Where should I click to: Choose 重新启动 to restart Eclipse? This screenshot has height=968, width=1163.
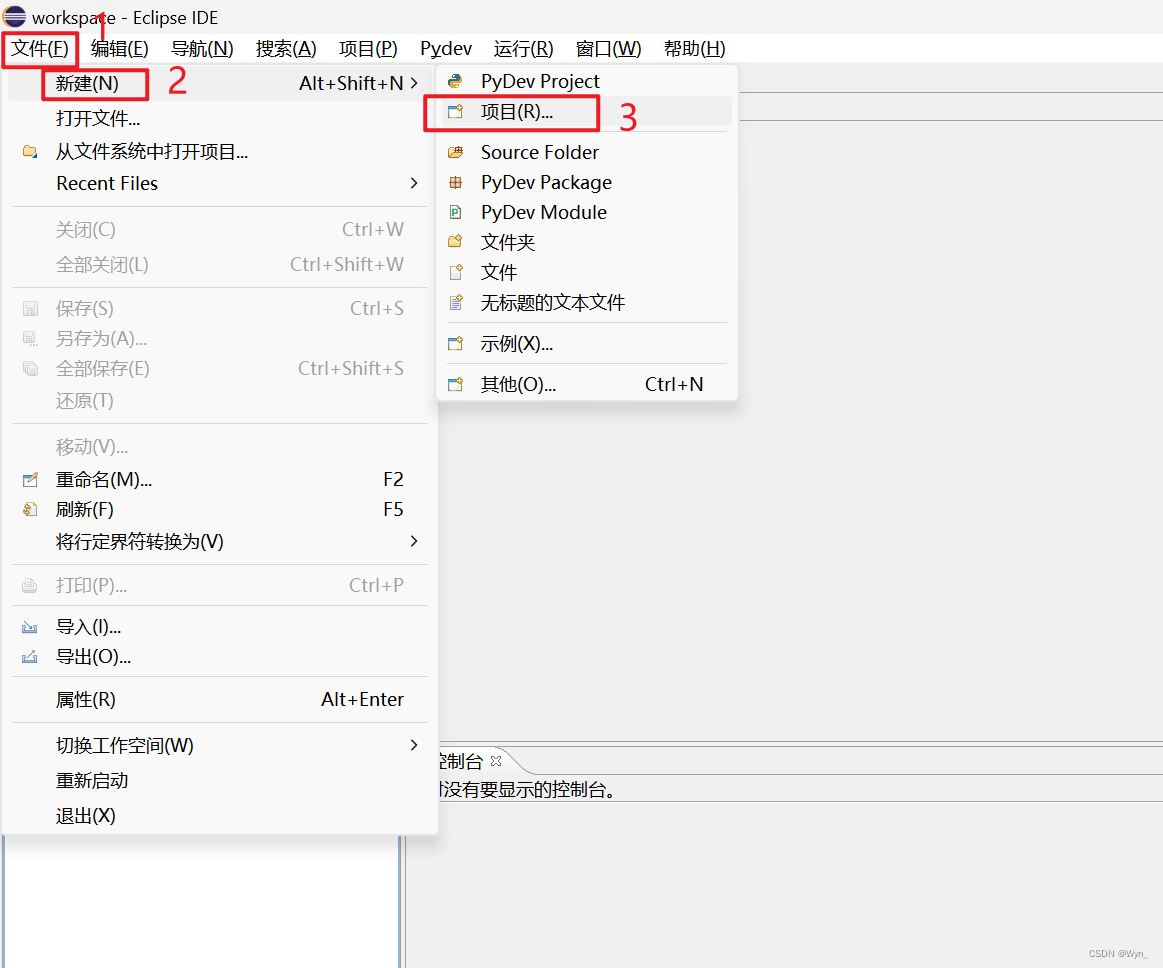click(x=218, y=780)
